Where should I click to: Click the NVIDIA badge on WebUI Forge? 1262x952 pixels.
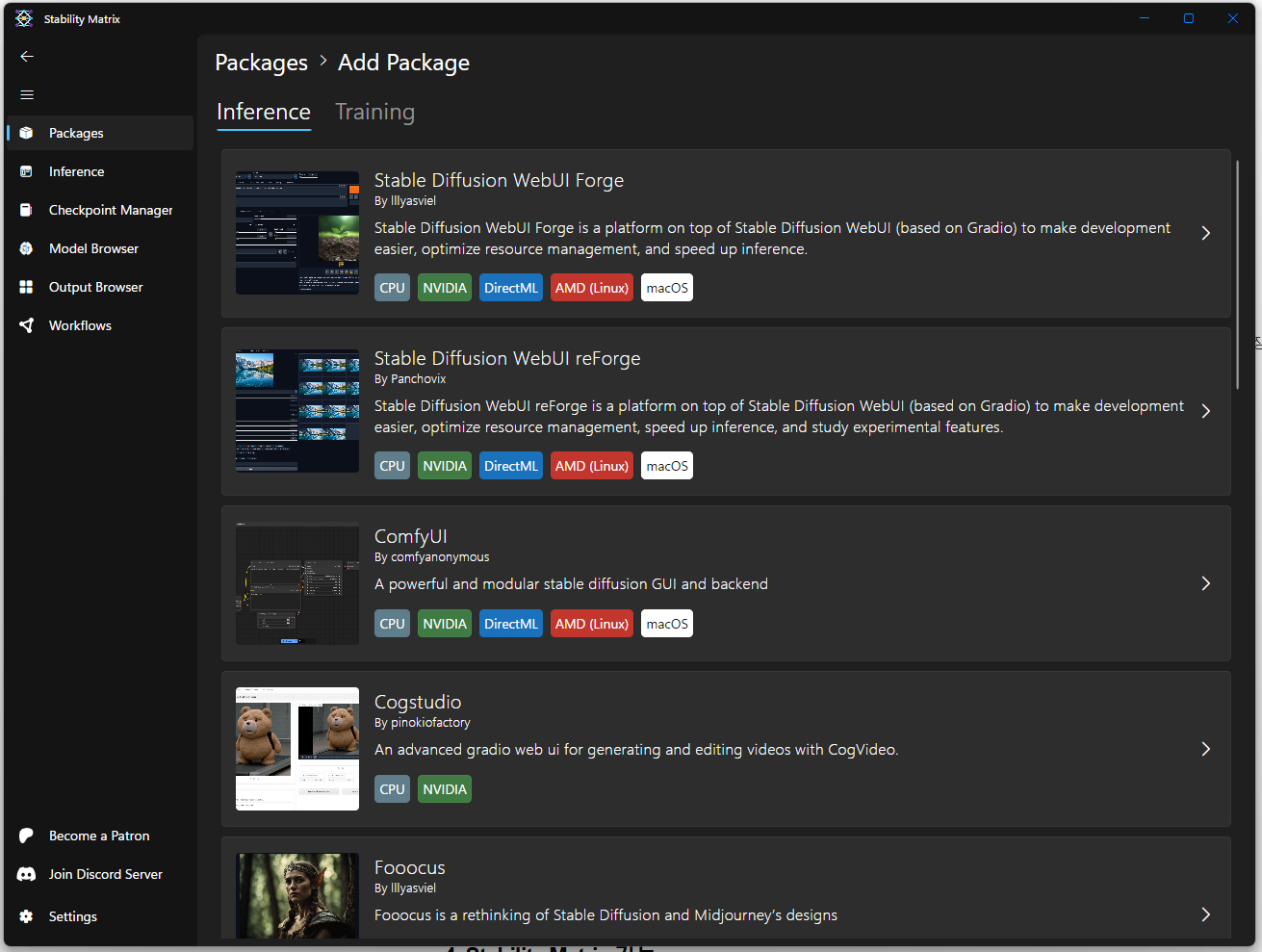click(x=445, y=288)
